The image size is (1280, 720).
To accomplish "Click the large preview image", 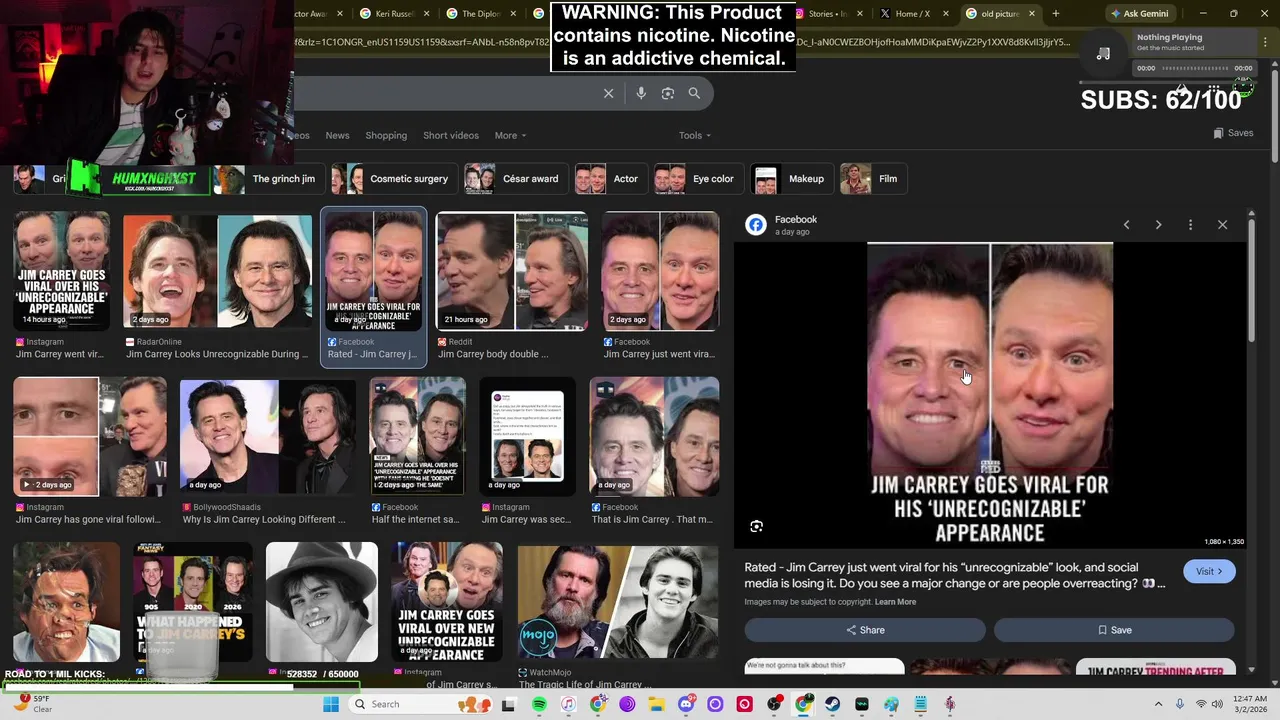I will point(990,395).
